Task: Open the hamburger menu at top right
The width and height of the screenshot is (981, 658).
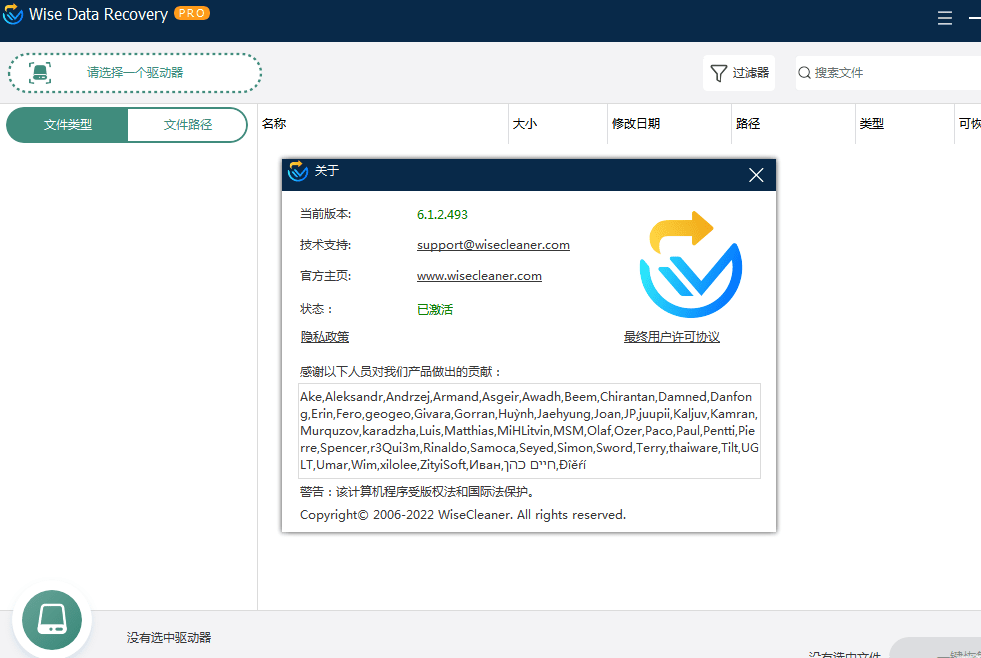Action: pos(945,17)
